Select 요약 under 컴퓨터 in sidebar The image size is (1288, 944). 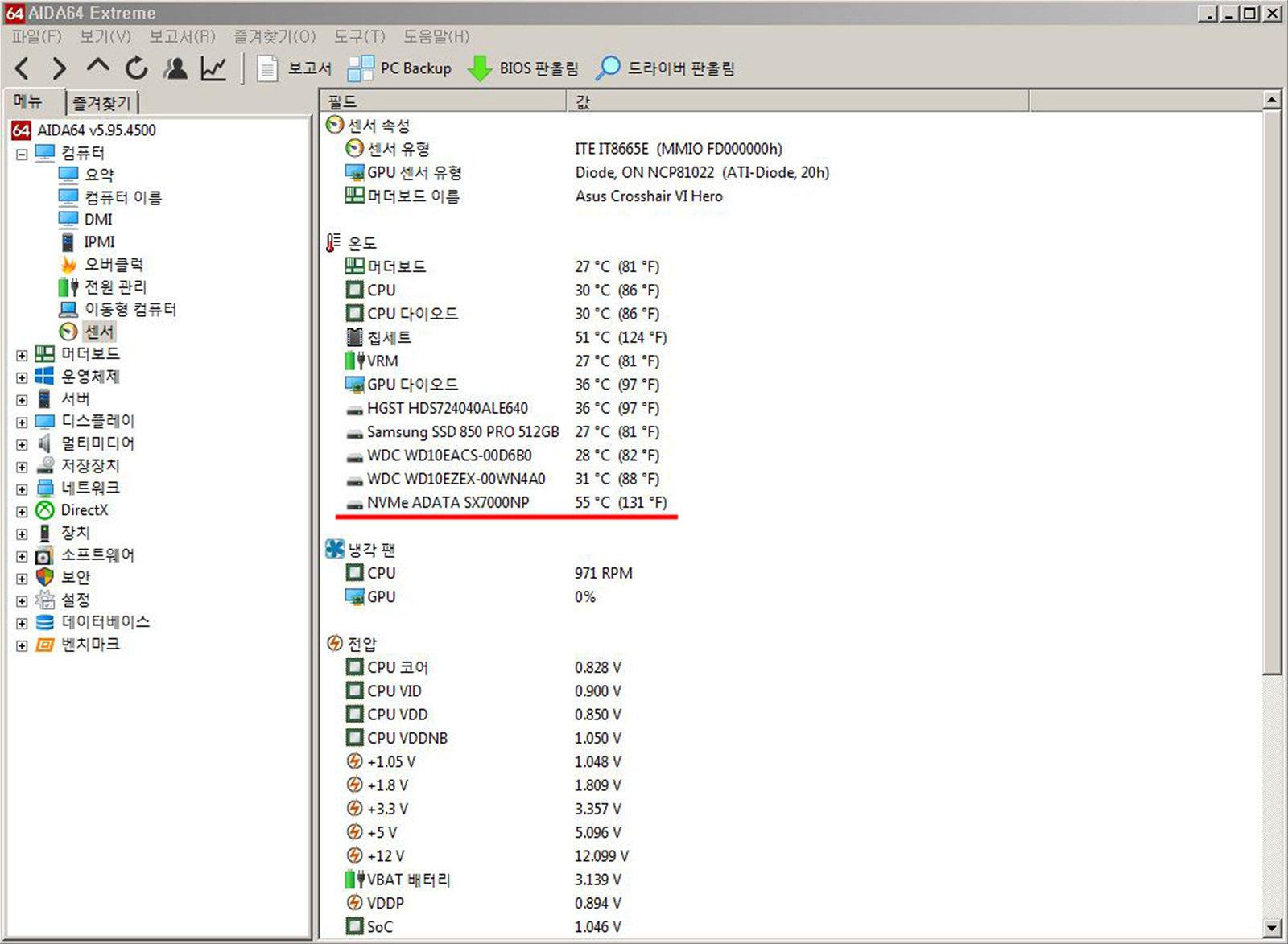pos(98,174)
